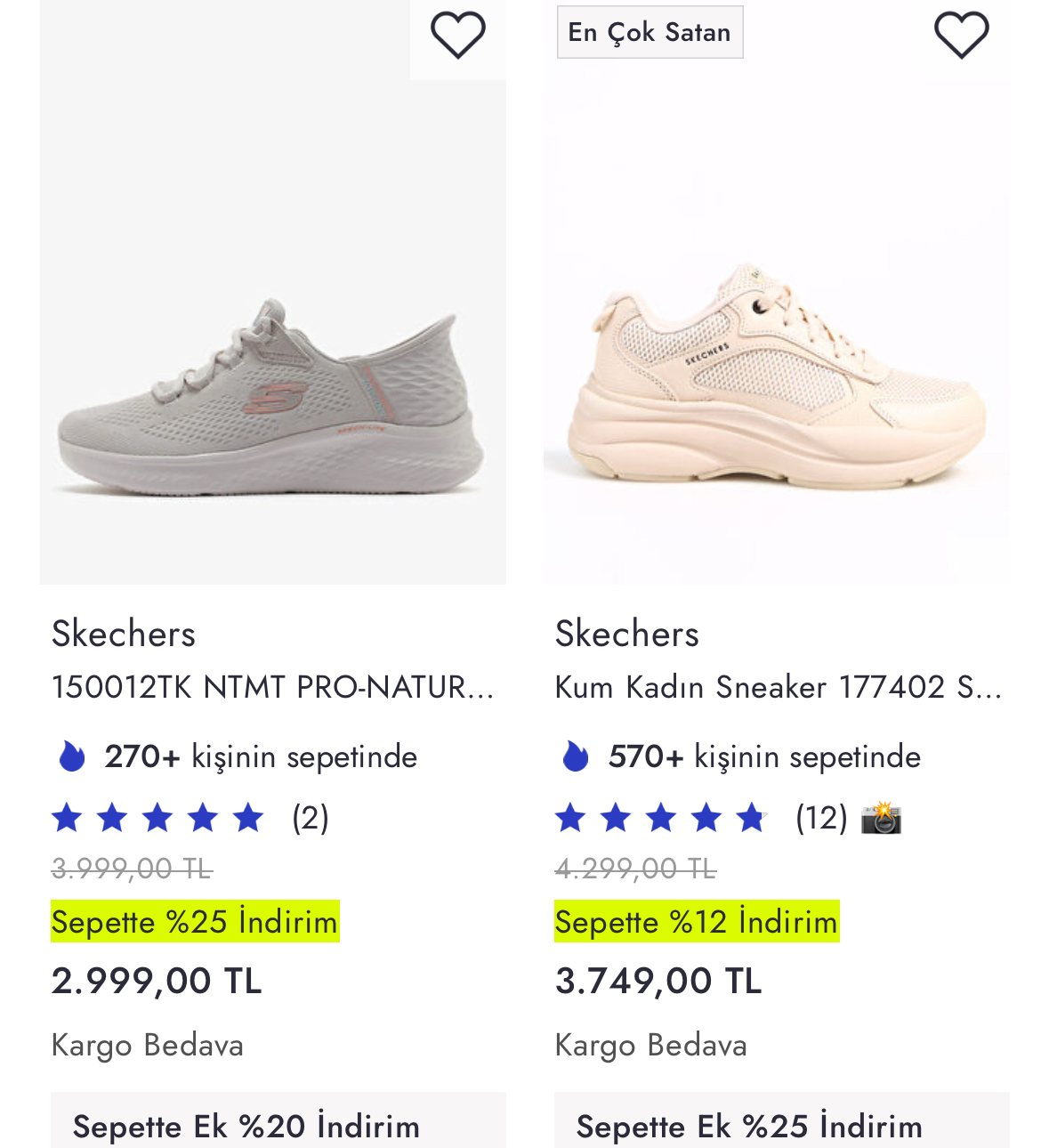Click the five-star rating with (2) reviews
The width and height of the screenshot is (1049, 1148).
[190, 817]
